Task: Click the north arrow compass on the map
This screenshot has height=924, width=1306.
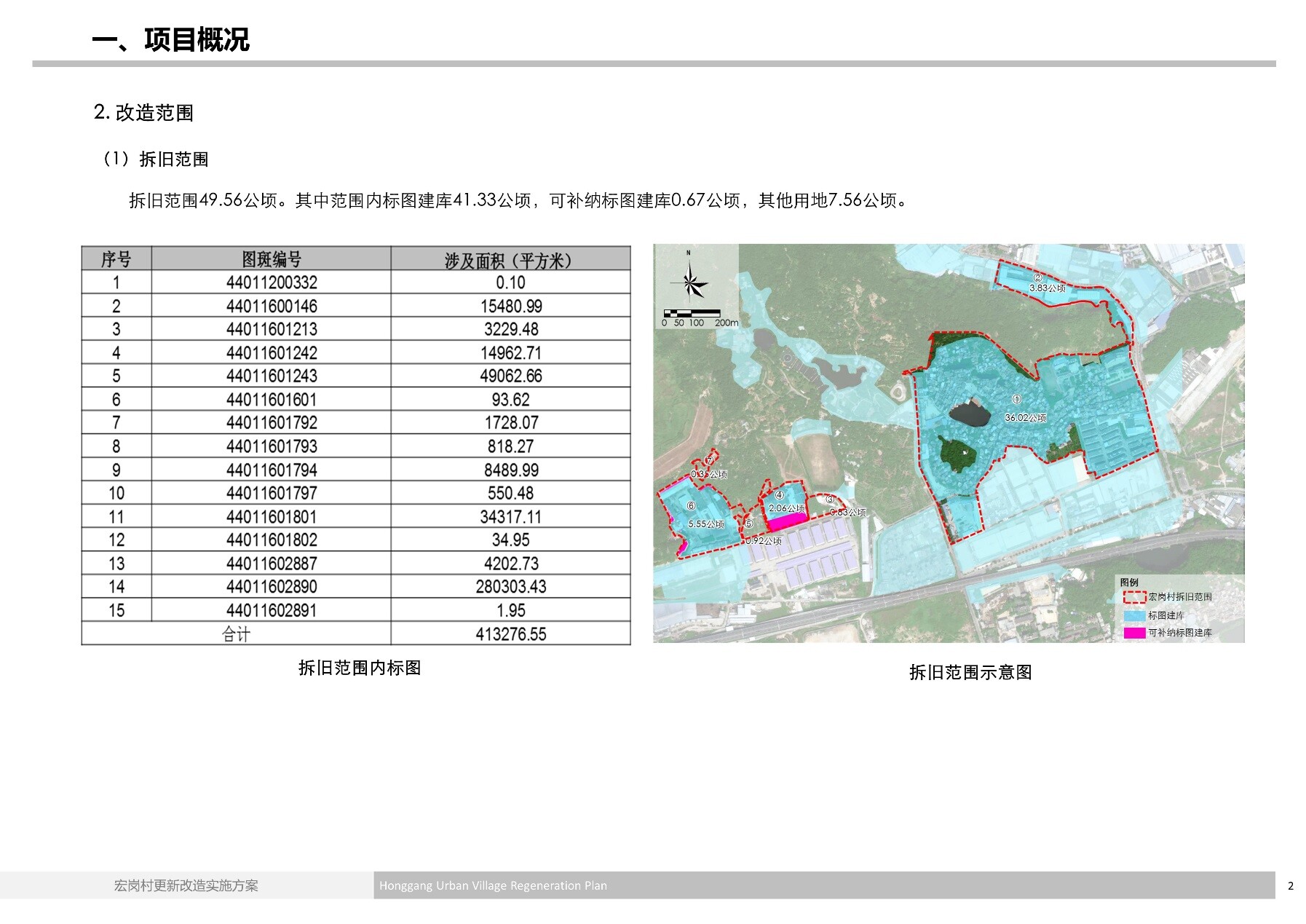Action: click(689, 280)
